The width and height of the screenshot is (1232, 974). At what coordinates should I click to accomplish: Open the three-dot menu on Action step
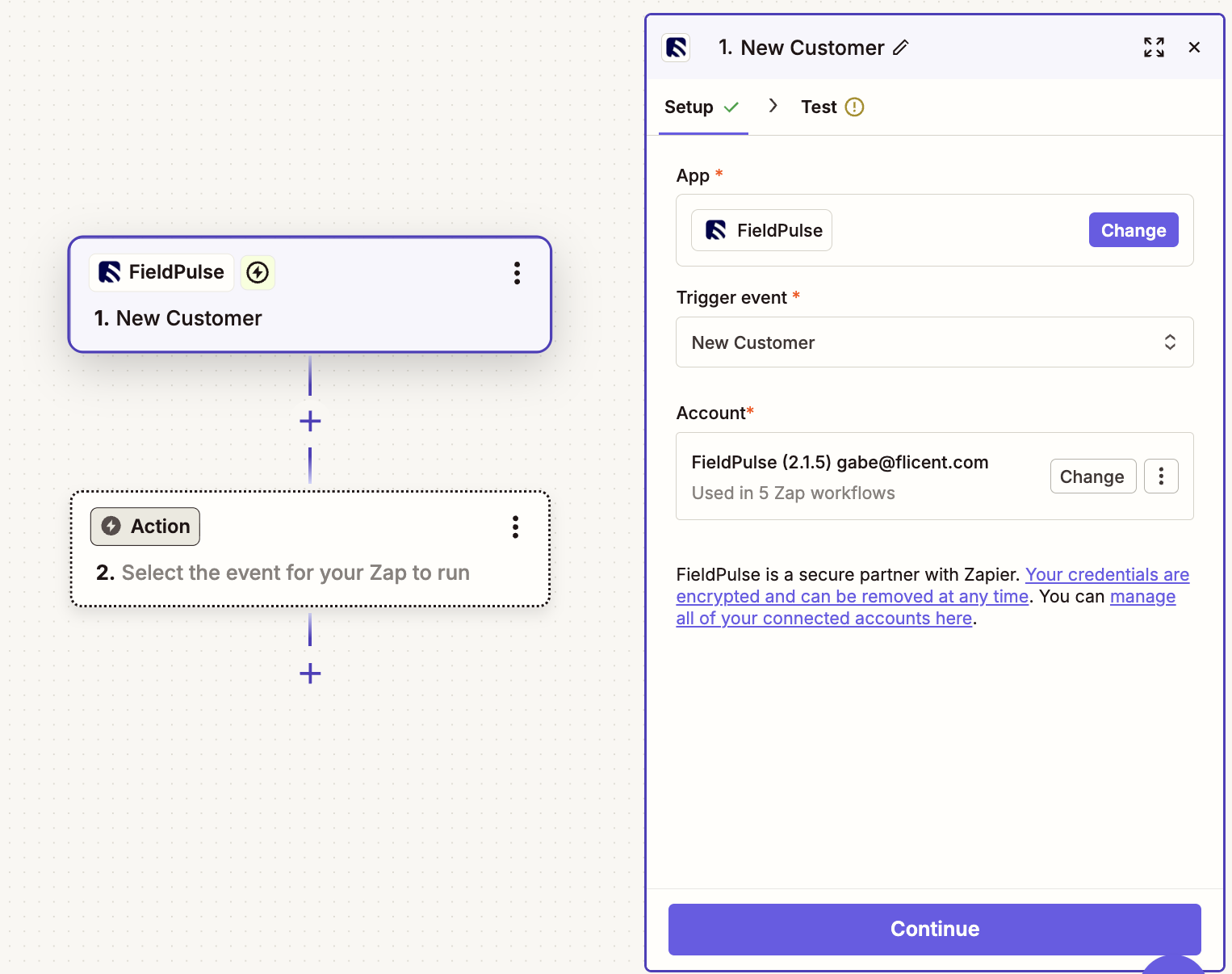pos(515,527)
